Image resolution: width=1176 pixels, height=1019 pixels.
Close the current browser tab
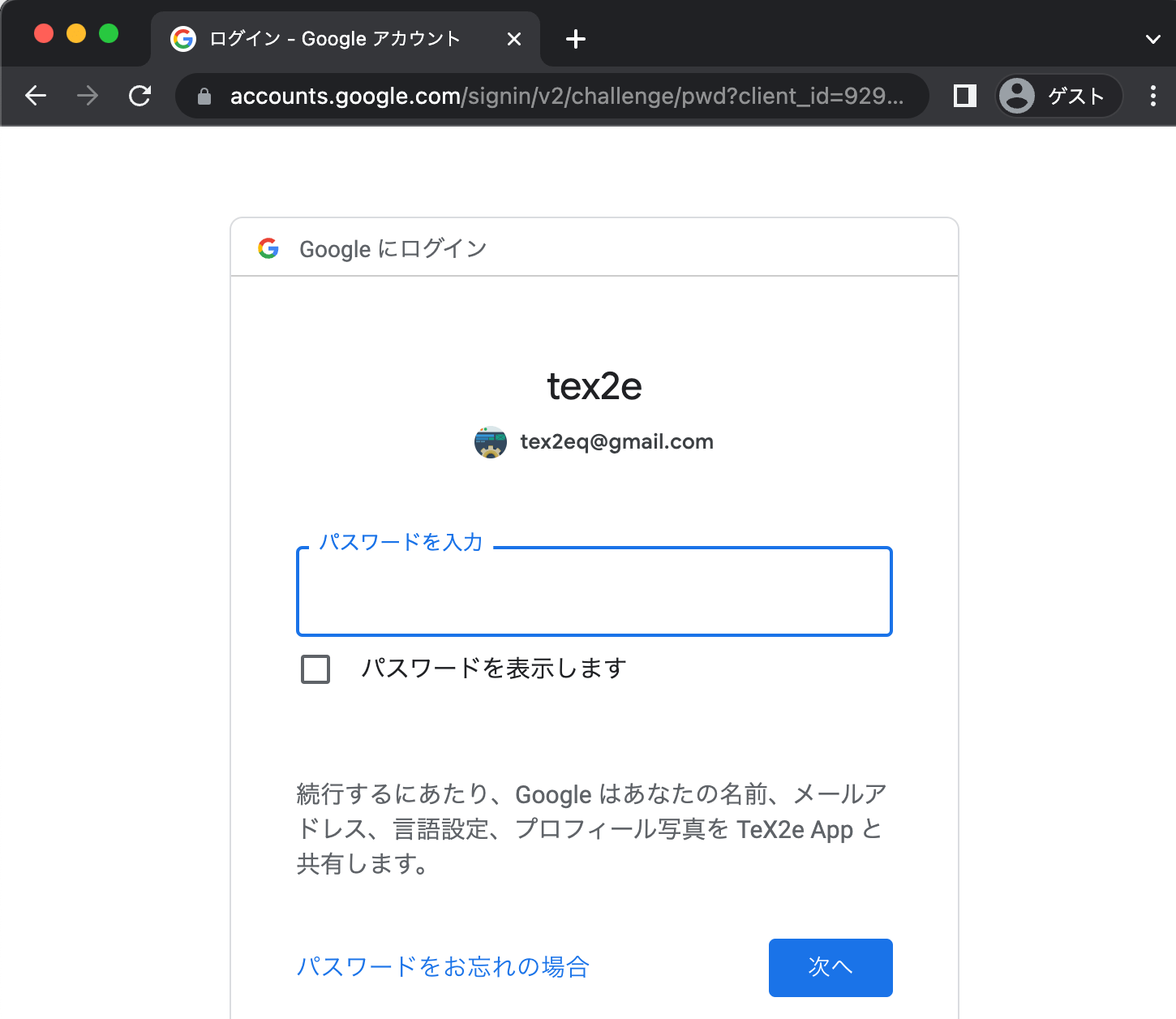click(x=513, y=38)
